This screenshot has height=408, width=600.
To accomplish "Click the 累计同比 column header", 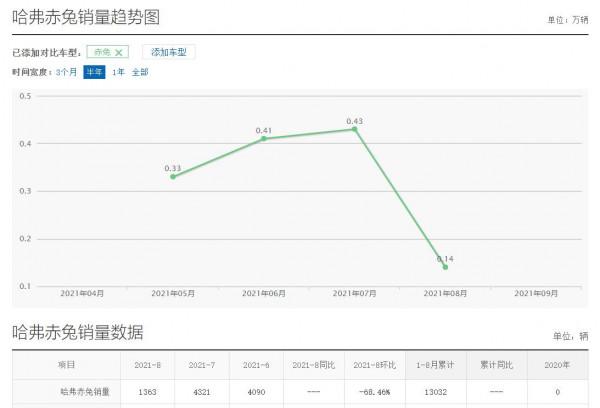I will click(x=497, y=365).
